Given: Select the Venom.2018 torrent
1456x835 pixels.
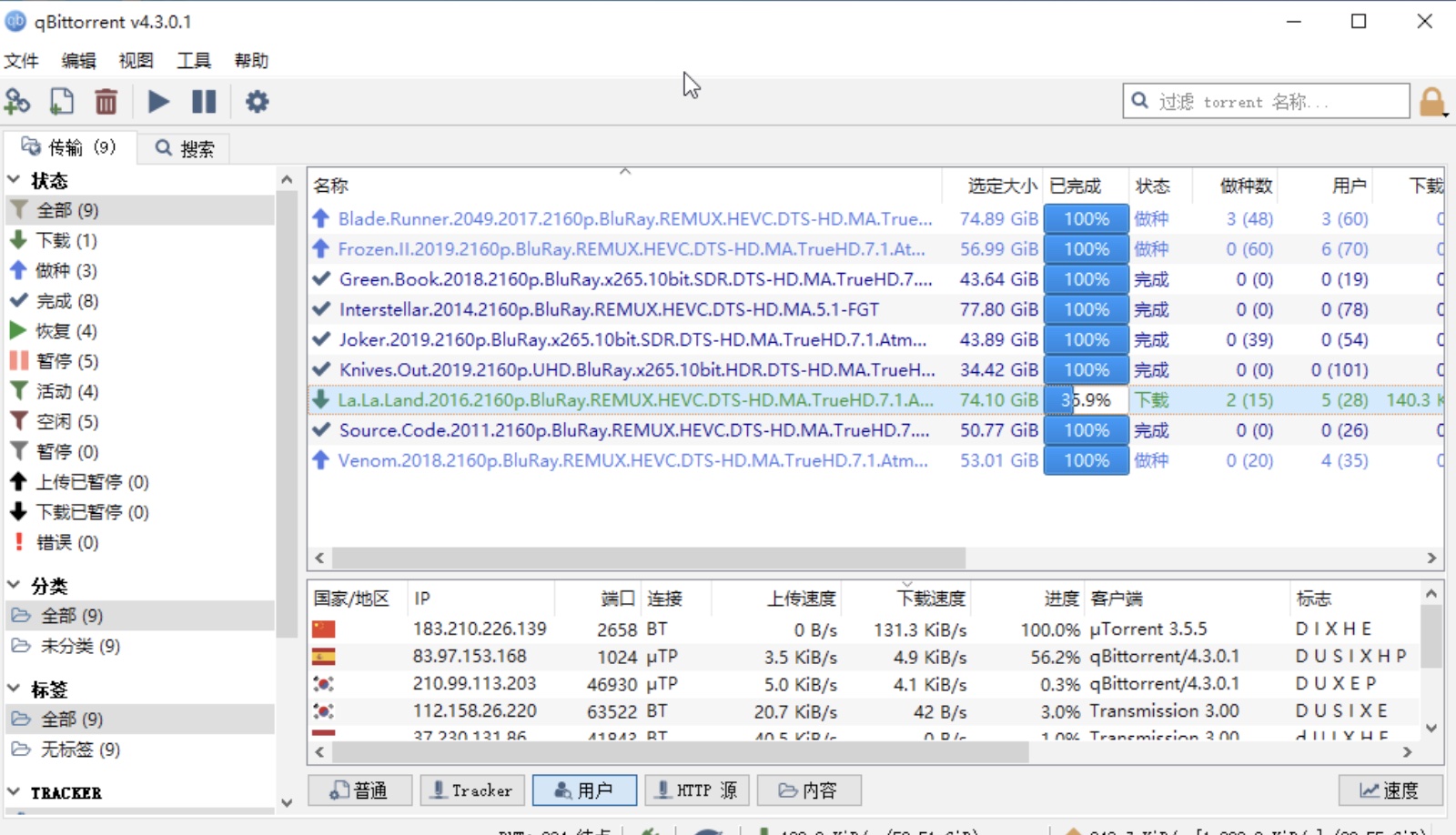Looking at the screenshot, I should (875, 460).
